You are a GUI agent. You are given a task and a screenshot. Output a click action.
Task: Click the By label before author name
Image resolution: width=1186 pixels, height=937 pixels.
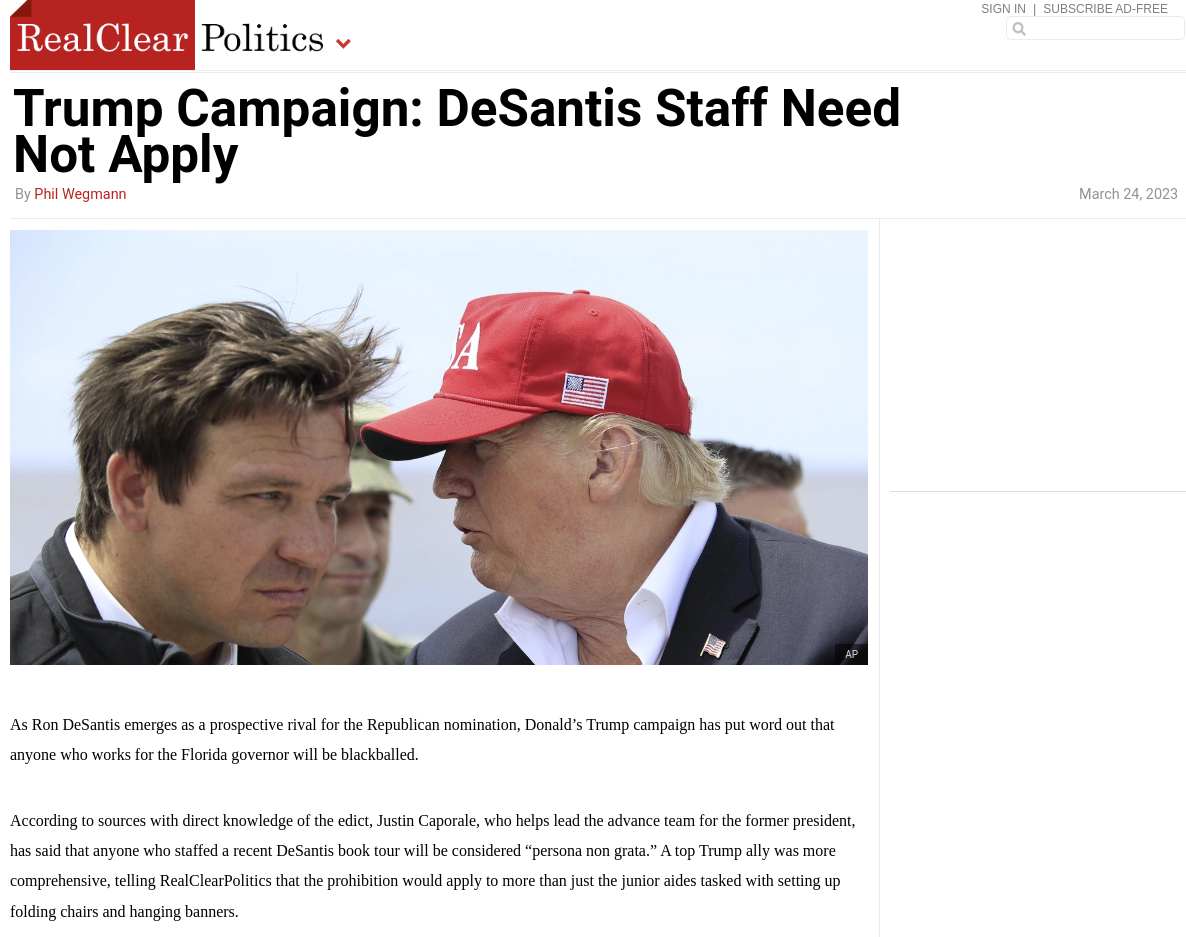click(x=23, y=194)
